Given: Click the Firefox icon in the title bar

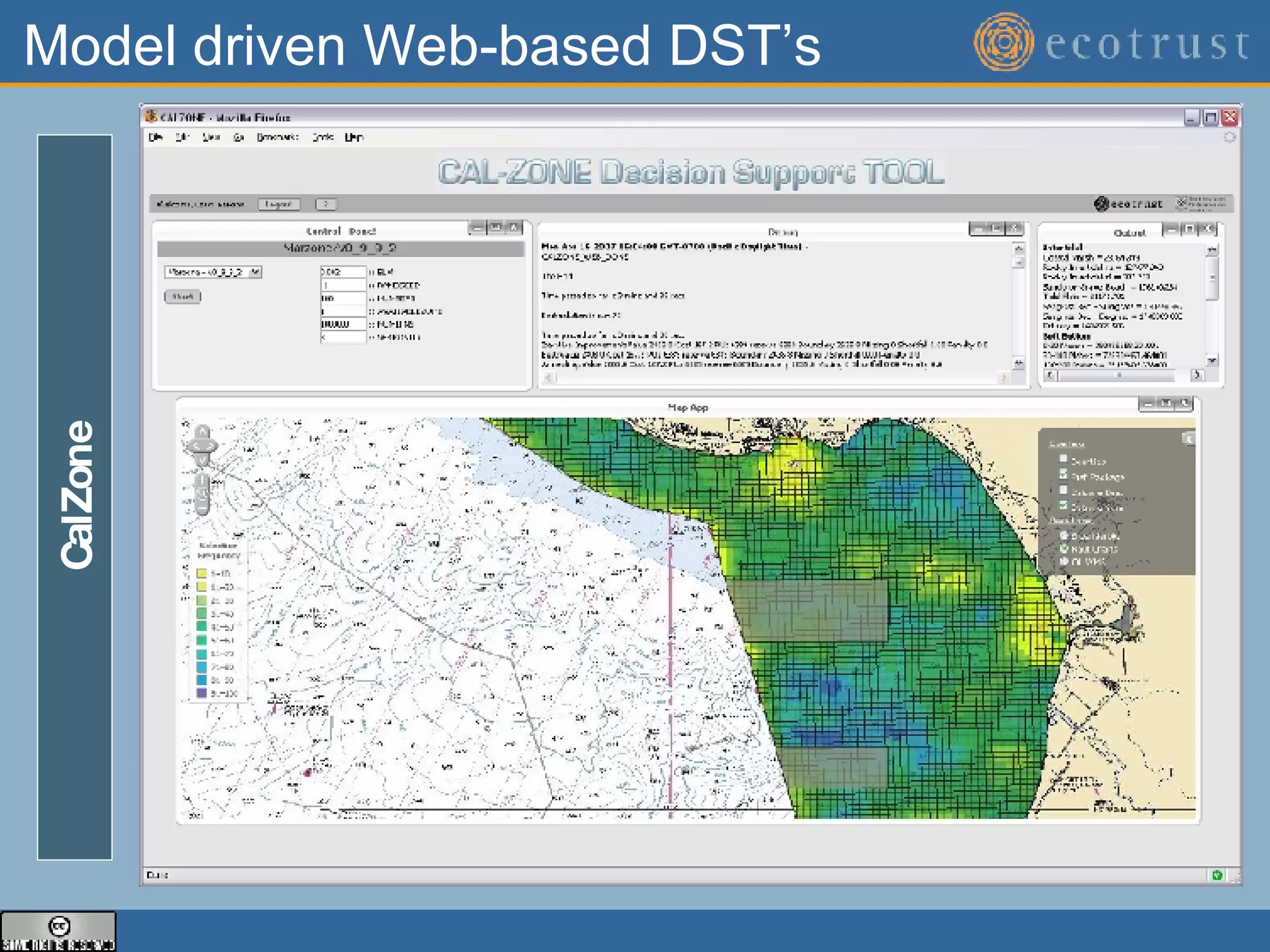Looking at the screenshot, I should point(151,117).
